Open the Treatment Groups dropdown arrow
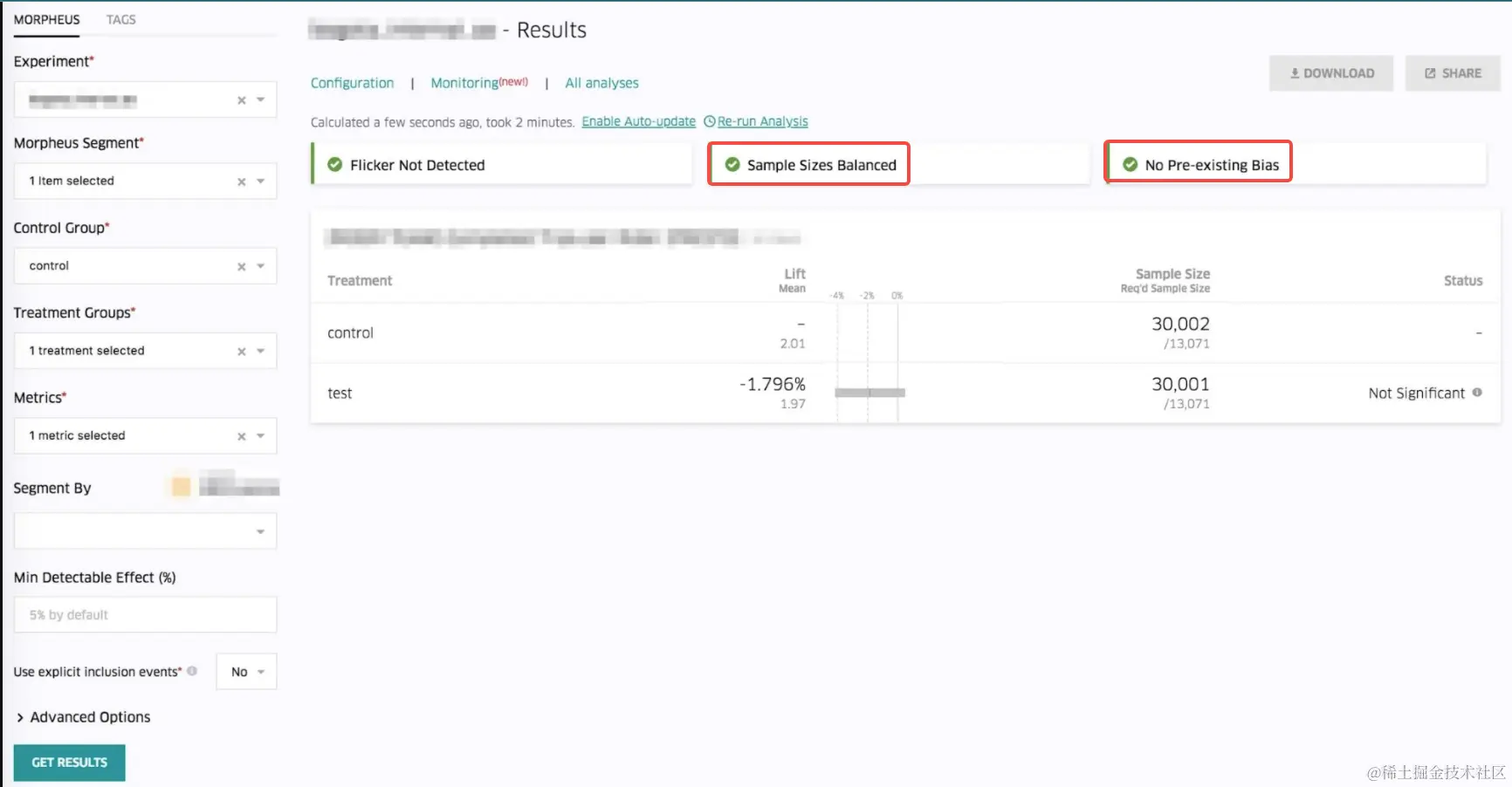This screenshot has width=1512, height=787. click(260, 351)
